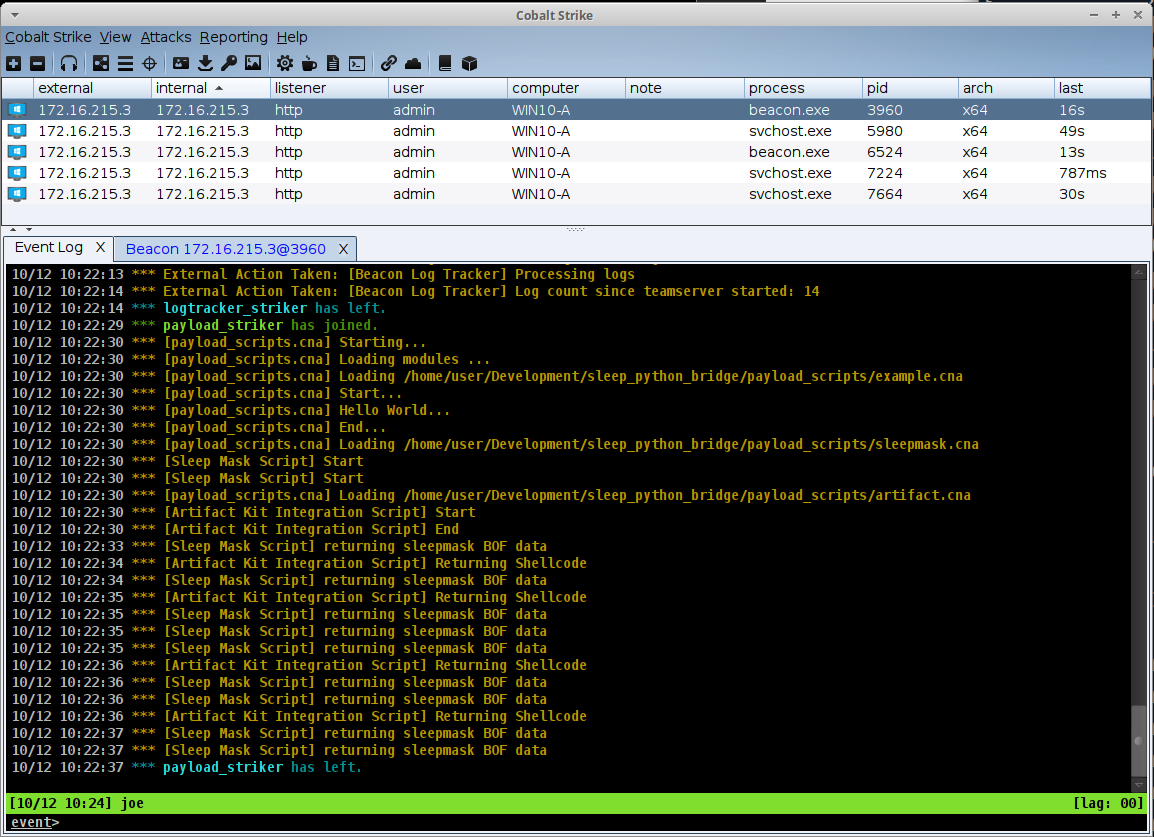Click the headphones Listeners icon
Viewport: 1154px width, 837px height.
point(68,63)
